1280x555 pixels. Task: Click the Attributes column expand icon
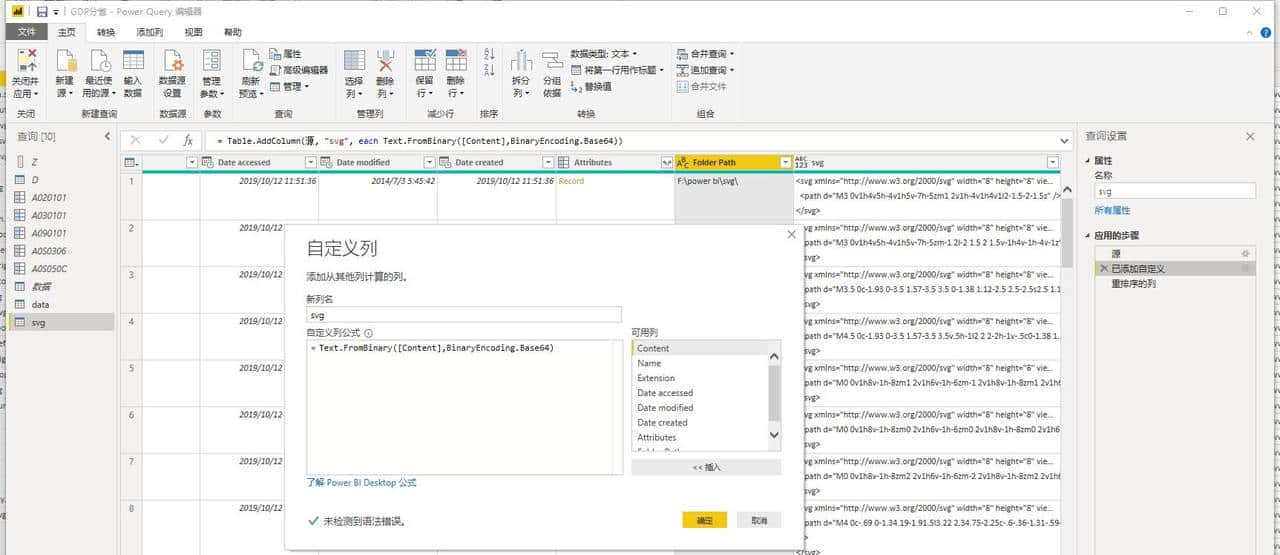[x=667, y=162]
